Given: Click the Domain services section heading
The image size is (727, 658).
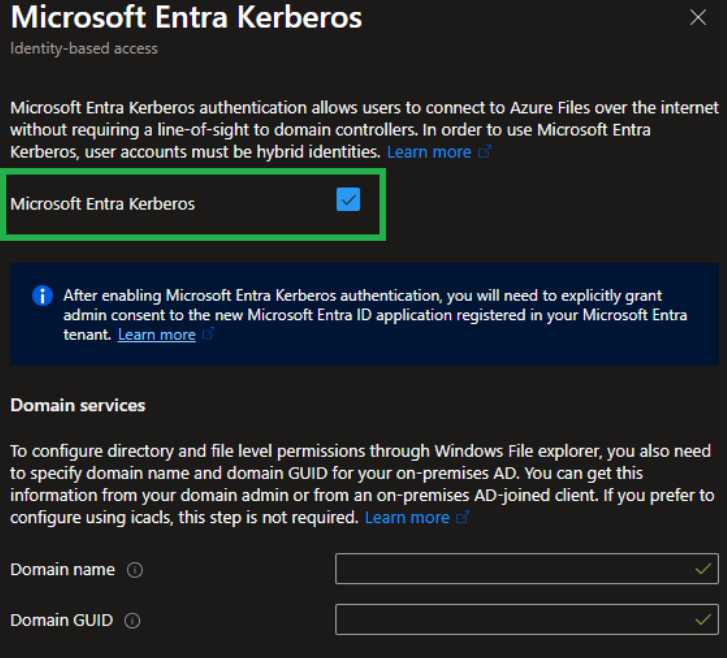Looking at the screenshot, I should pos(77,406).
